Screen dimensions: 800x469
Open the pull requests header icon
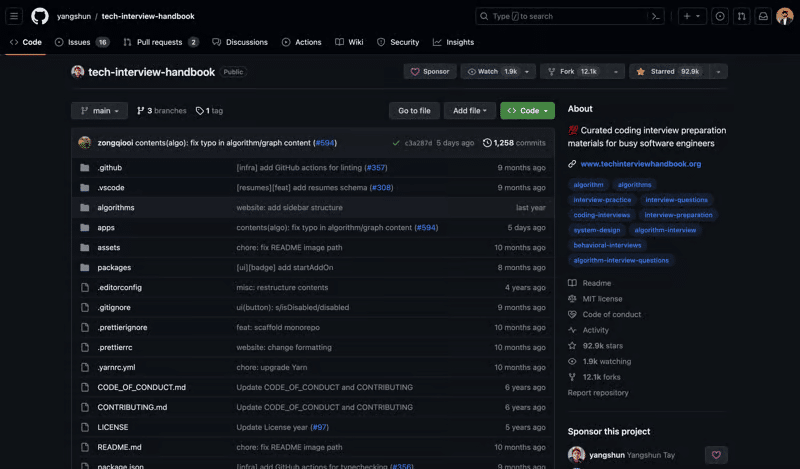[x=741, y=16]
